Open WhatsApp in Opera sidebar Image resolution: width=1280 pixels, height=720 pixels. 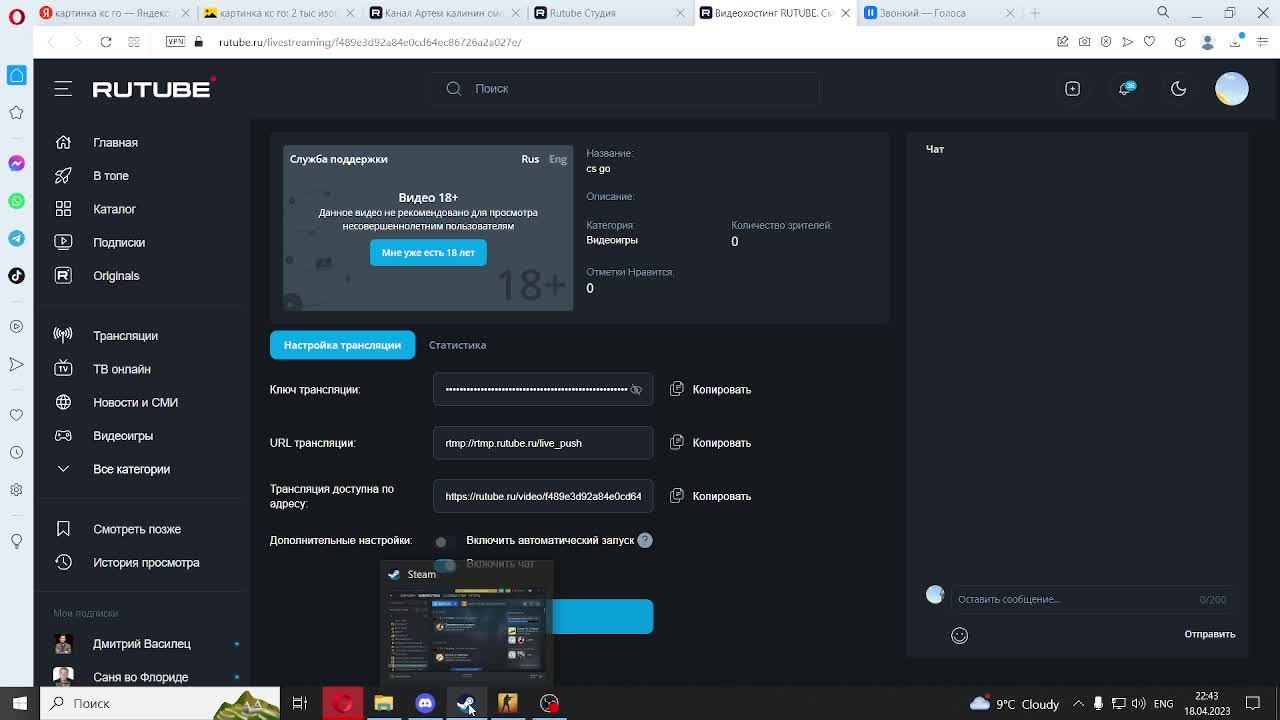17,201
